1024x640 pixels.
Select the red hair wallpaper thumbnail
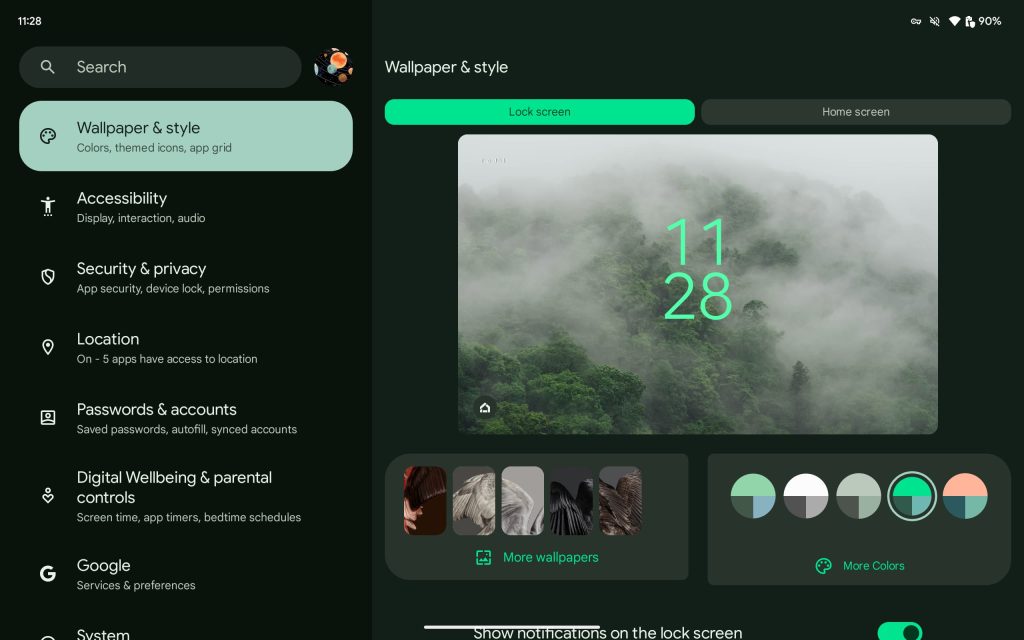424,500
